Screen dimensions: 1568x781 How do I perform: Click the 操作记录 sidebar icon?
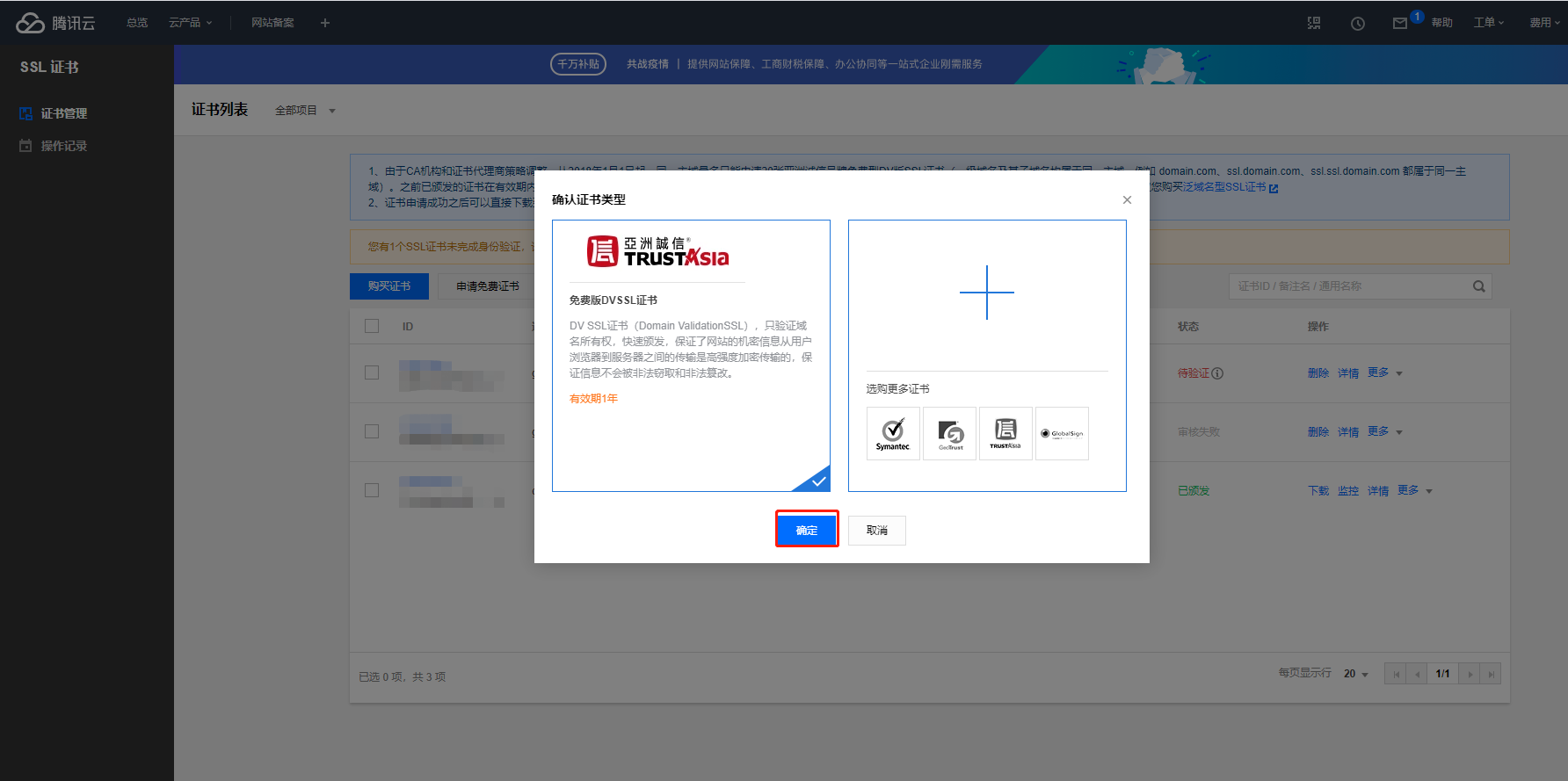click(x=25, y=146)
